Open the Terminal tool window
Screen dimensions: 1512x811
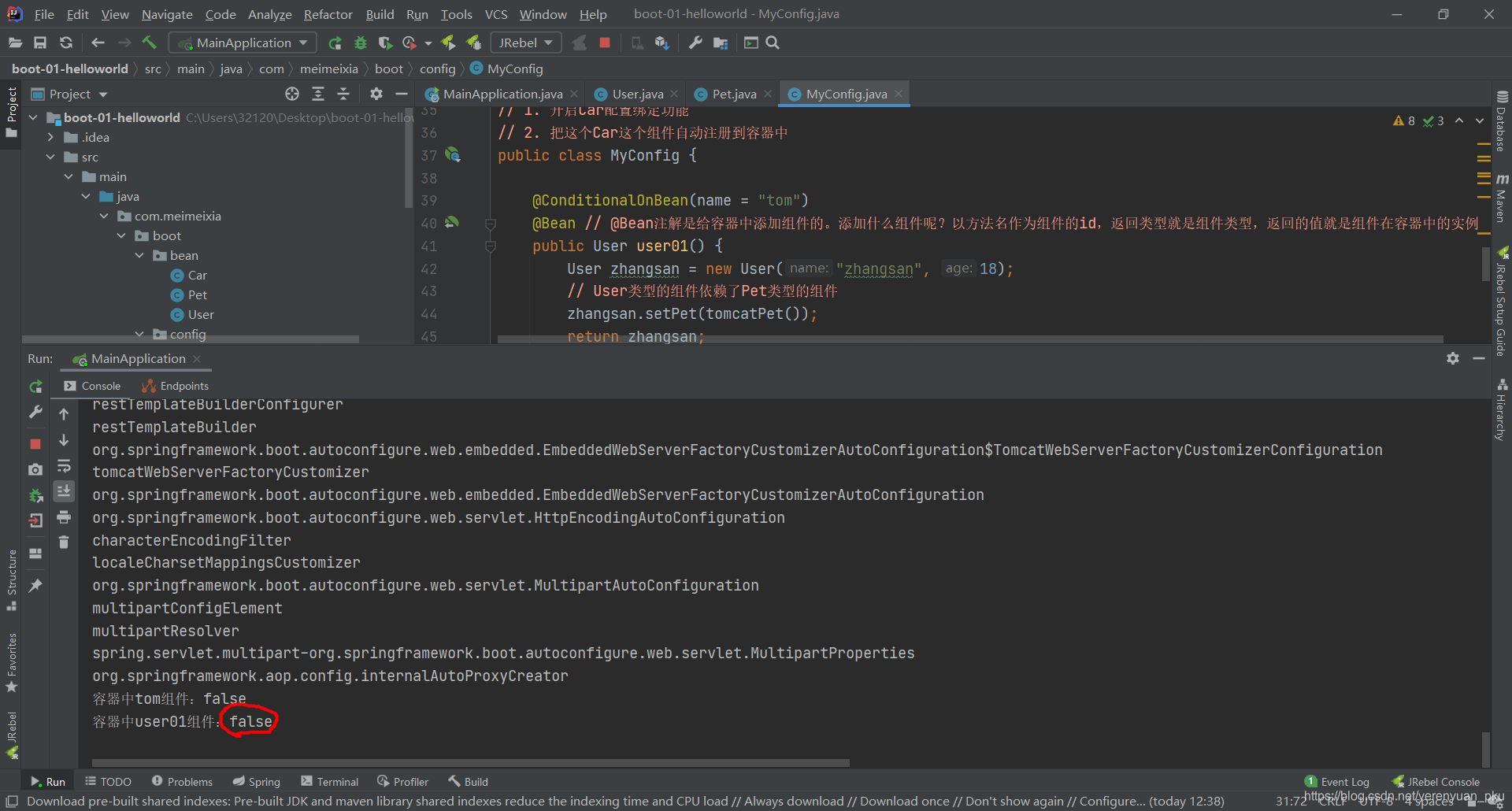click(x=330, y=782)
